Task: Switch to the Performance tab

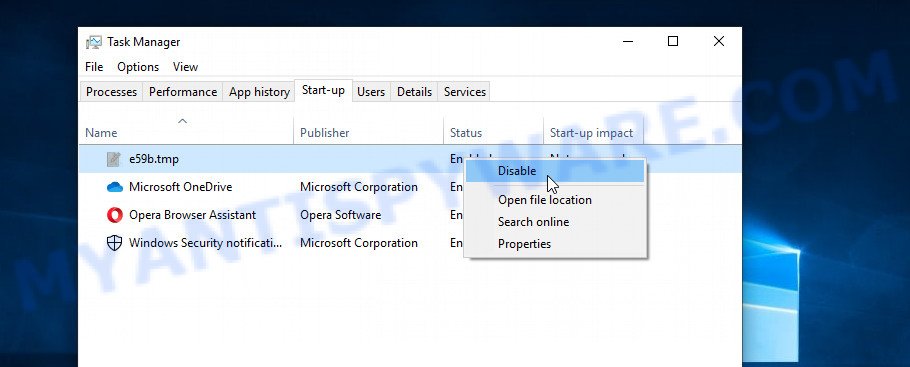Action: (x=183, y=92)
